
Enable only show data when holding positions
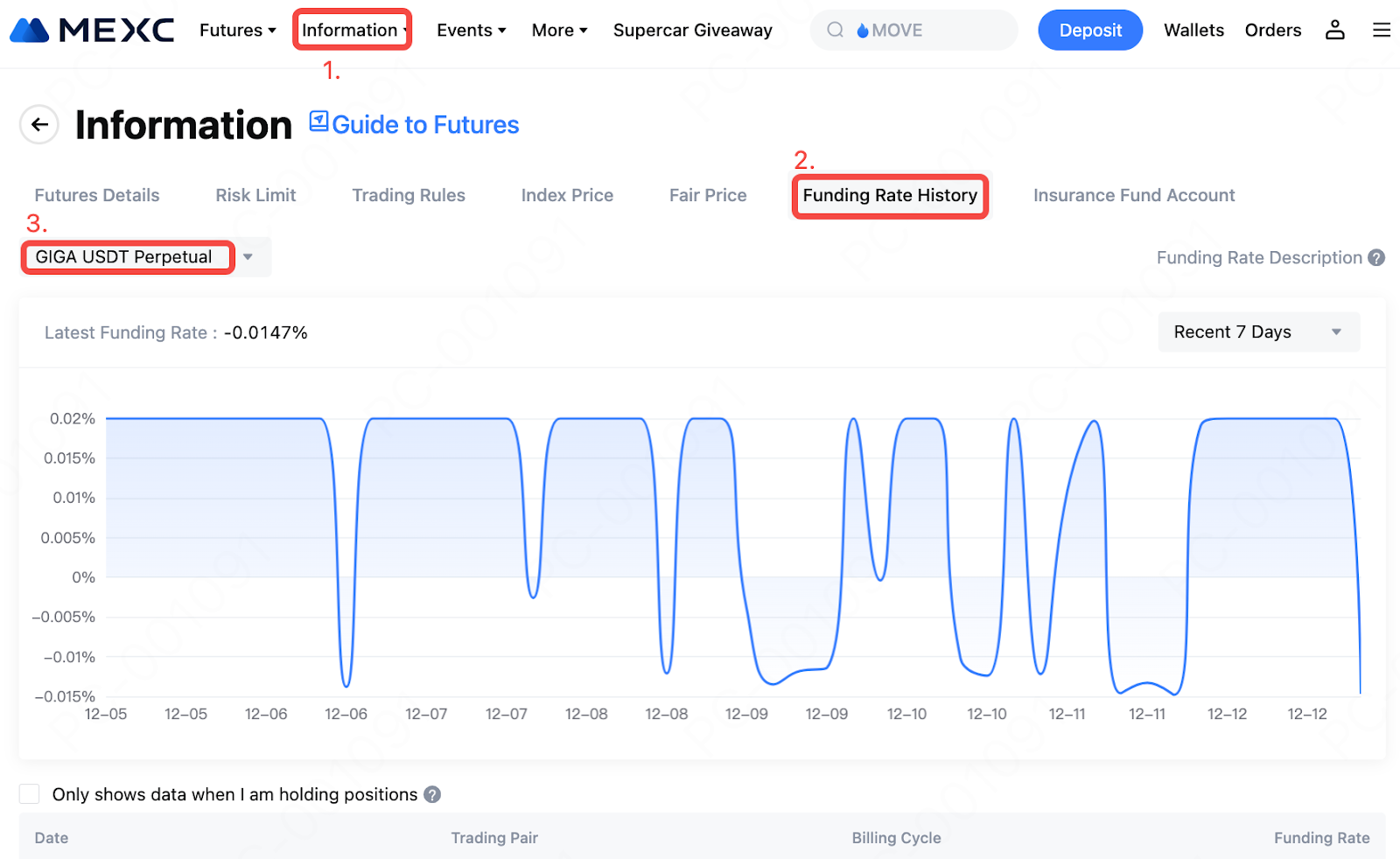(x=30, y=794)
